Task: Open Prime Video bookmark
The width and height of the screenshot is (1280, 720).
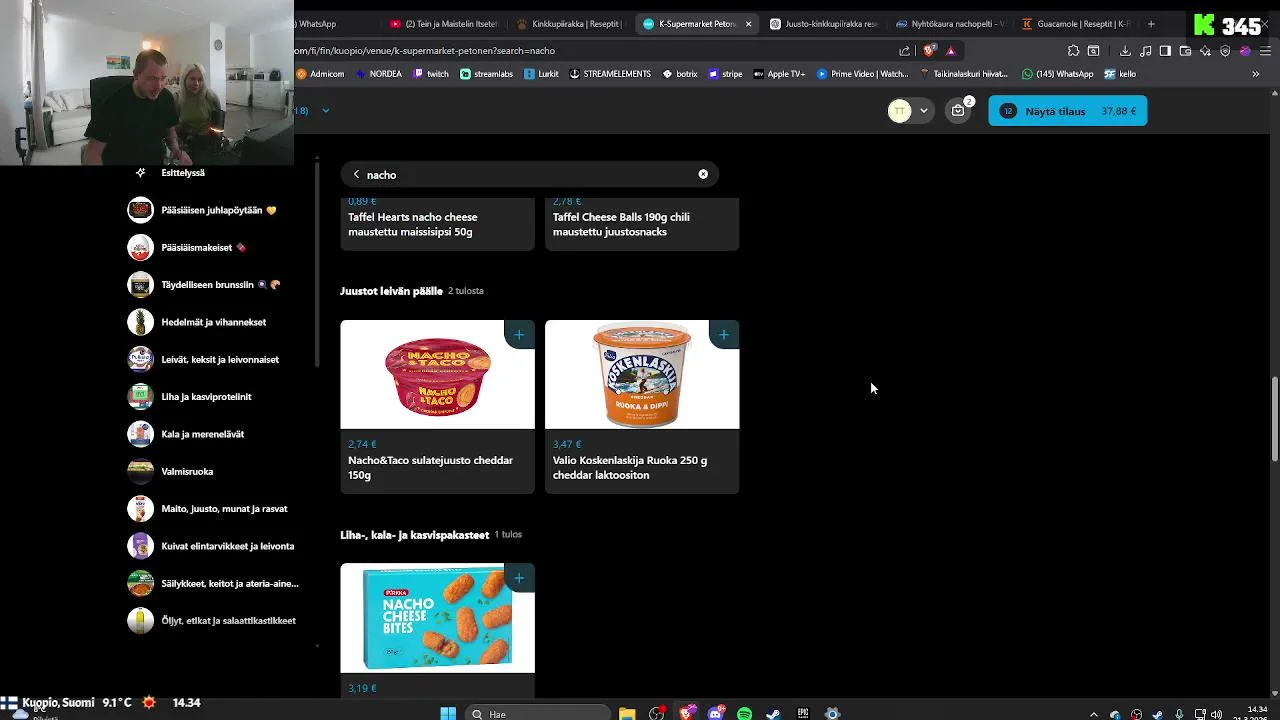Action: (x=863, y=74)
